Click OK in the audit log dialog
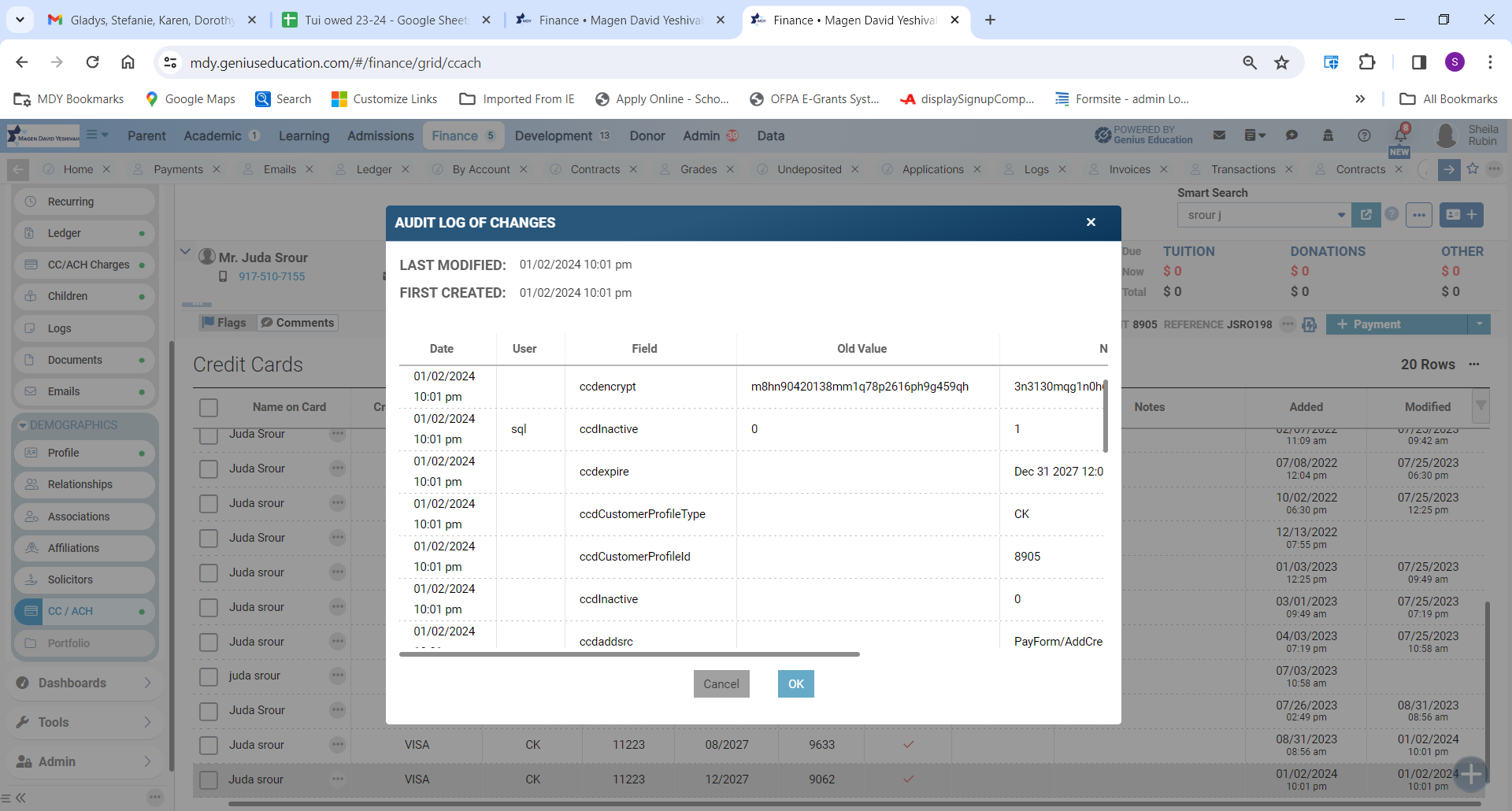1512x811 pixels. 796,683
